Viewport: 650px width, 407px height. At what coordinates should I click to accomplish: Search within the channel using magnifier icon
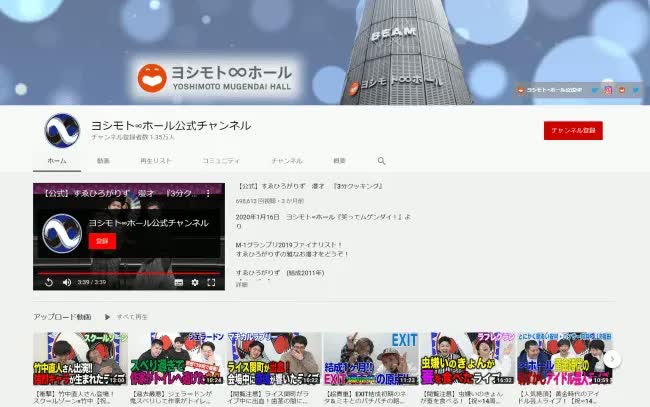[x=381, y=160]
